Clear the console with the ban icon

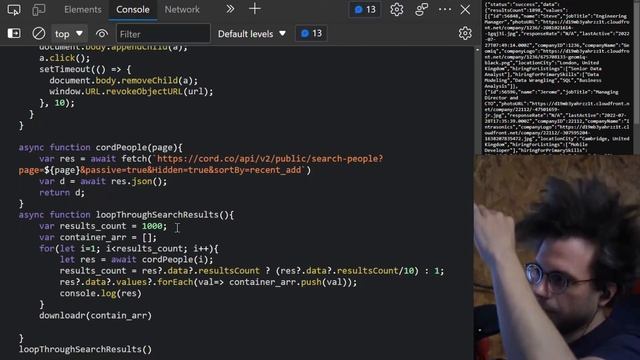(x=39, y=33)
